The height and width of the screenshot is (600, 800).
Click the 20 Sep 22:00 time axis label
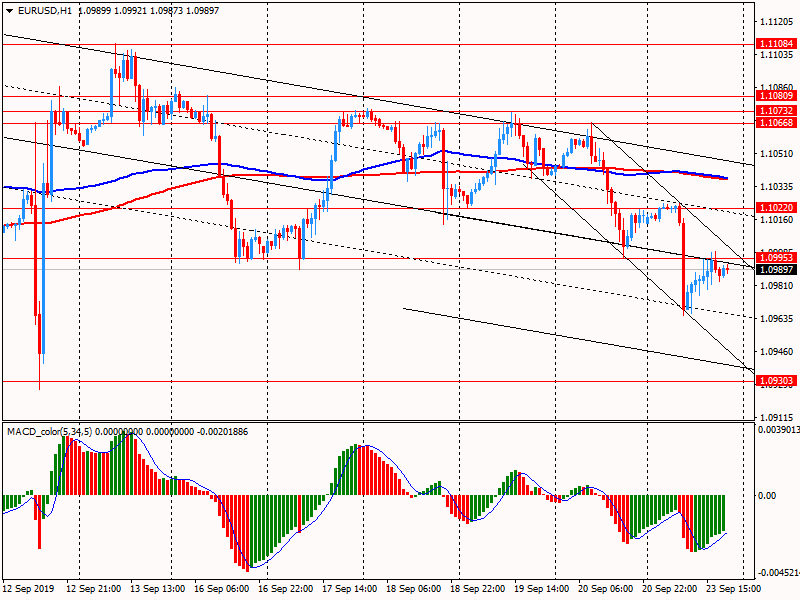tap(670, 589)
